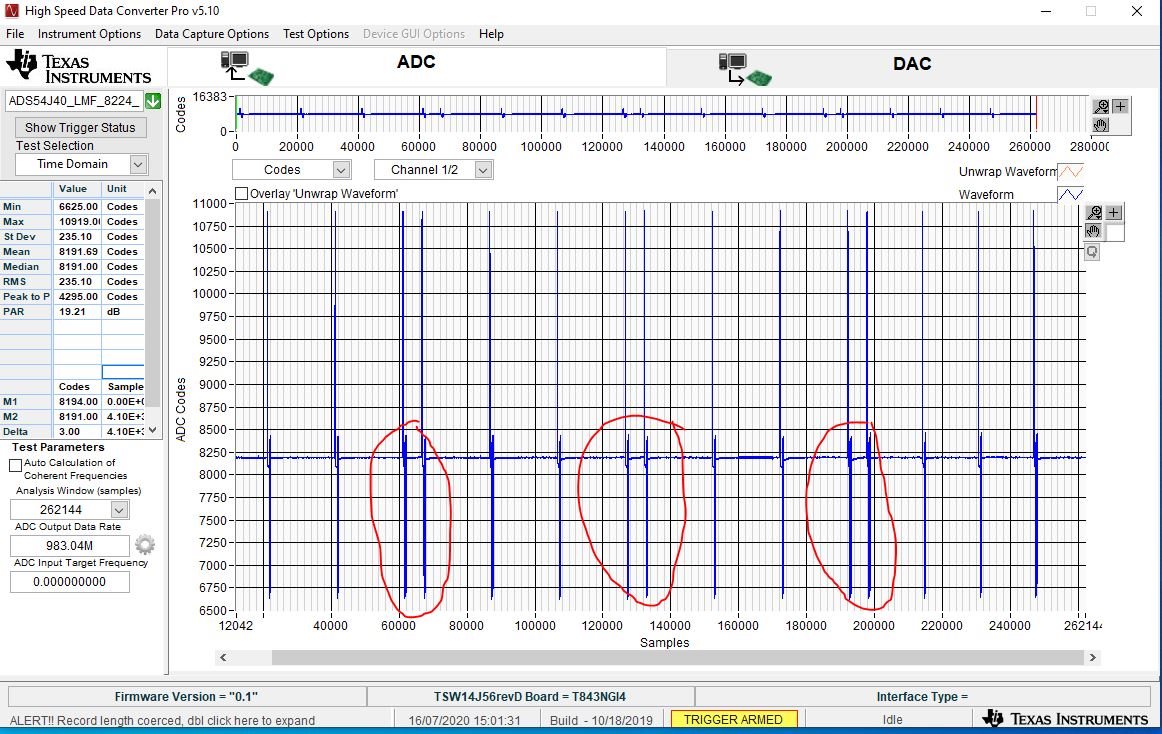The height and width of the screenshot is (734, 1162).
Task: Activate main ADC Codes graph crosshair tool
Action: pos(1113,213)
